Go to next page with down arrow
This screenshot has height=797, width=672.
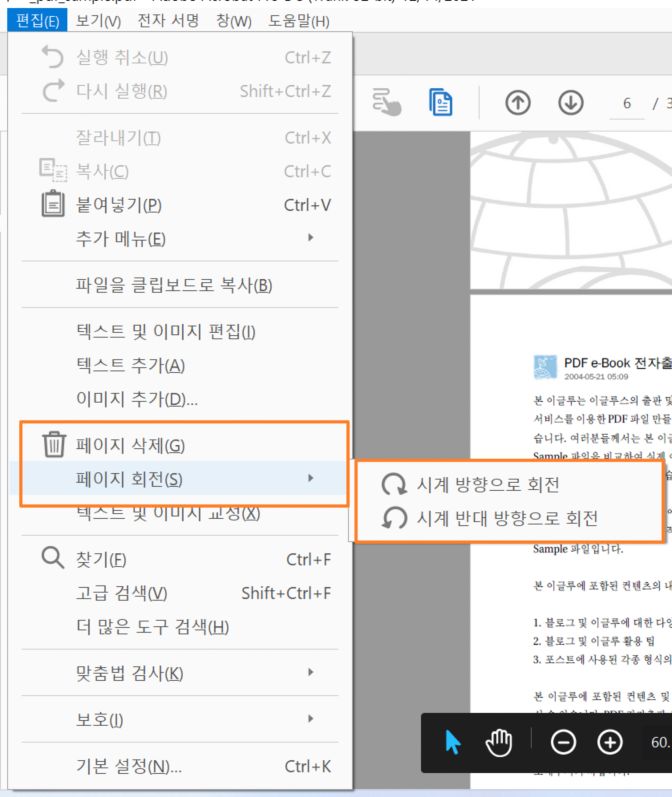[570, 103]
